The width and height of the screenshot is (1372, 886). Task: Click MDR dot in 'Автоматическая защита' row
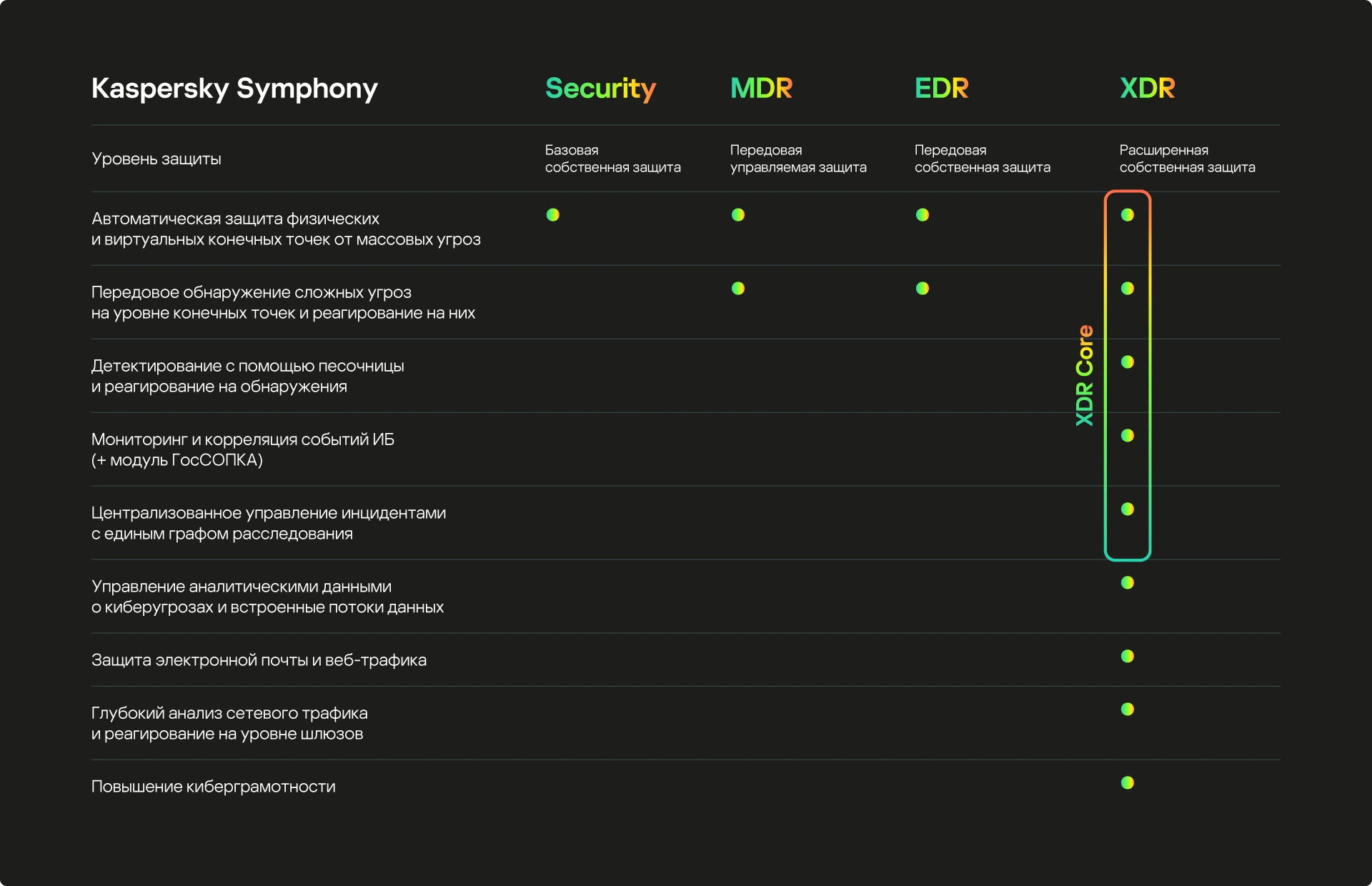(x=738, y=215)
